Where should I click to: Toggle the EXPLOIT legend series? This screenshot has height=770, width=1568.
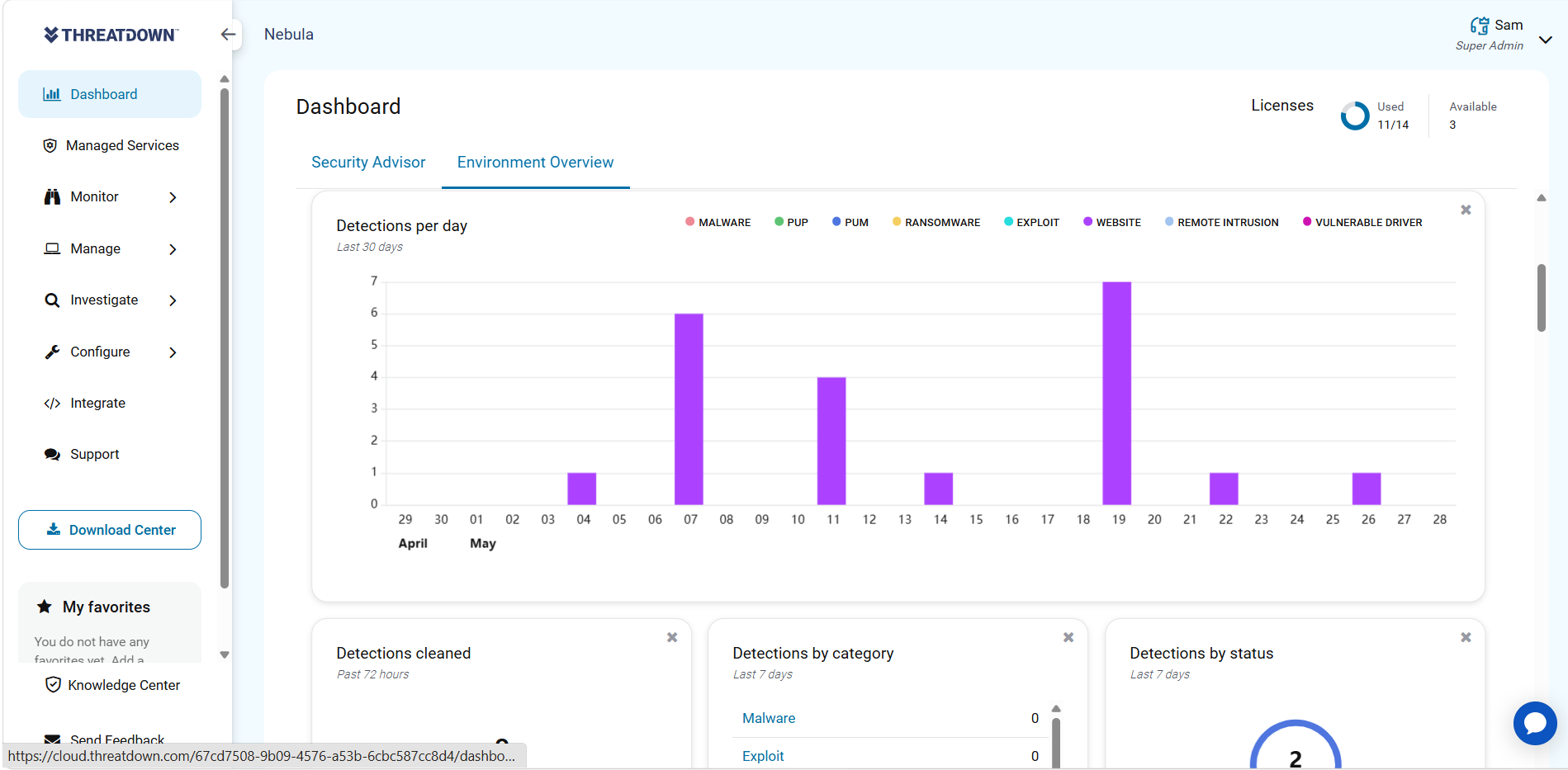point(1031,222)
